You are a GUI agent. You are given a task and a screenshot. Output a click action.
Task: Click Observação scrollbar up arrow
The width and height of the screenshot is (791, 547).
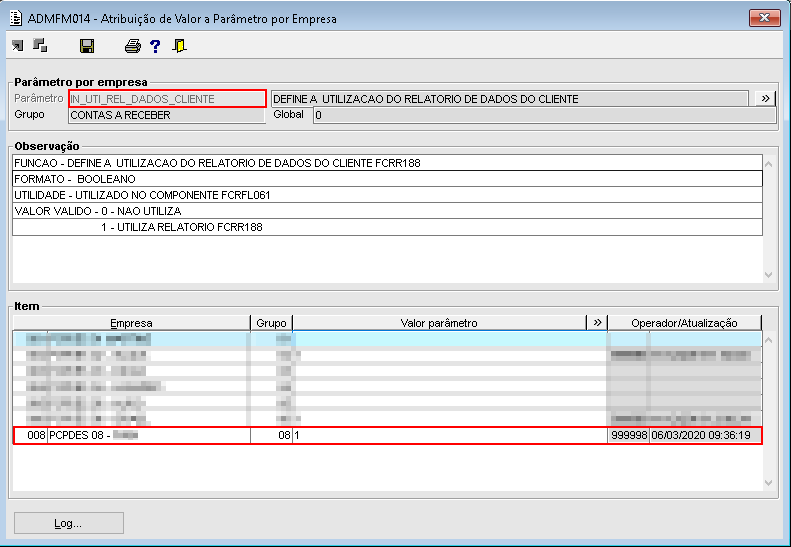(x=769, y=164)
